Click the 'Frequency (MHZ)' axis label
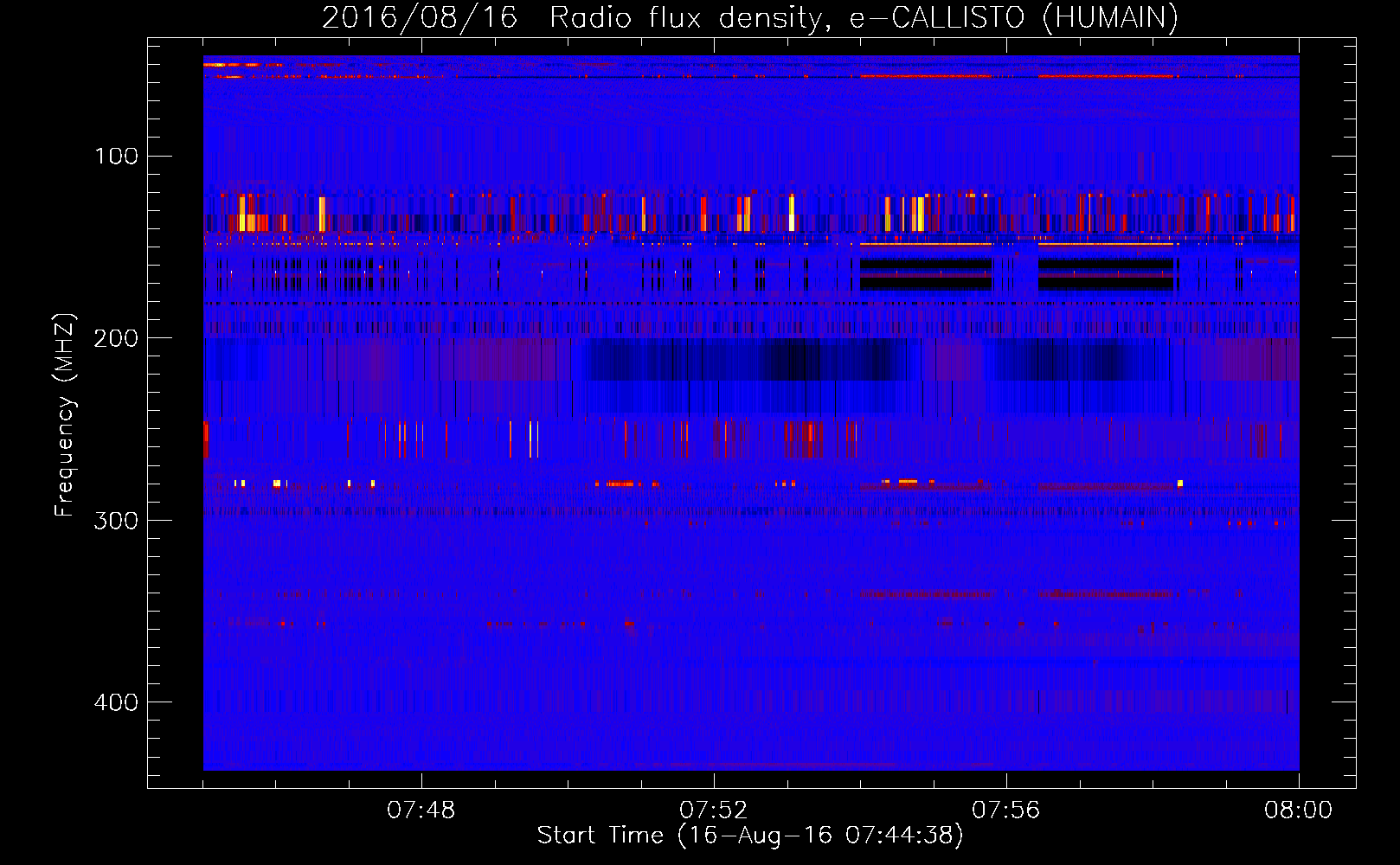Image resolution: width=1400 pixels, height=865 pixels. tap(65, 414)
